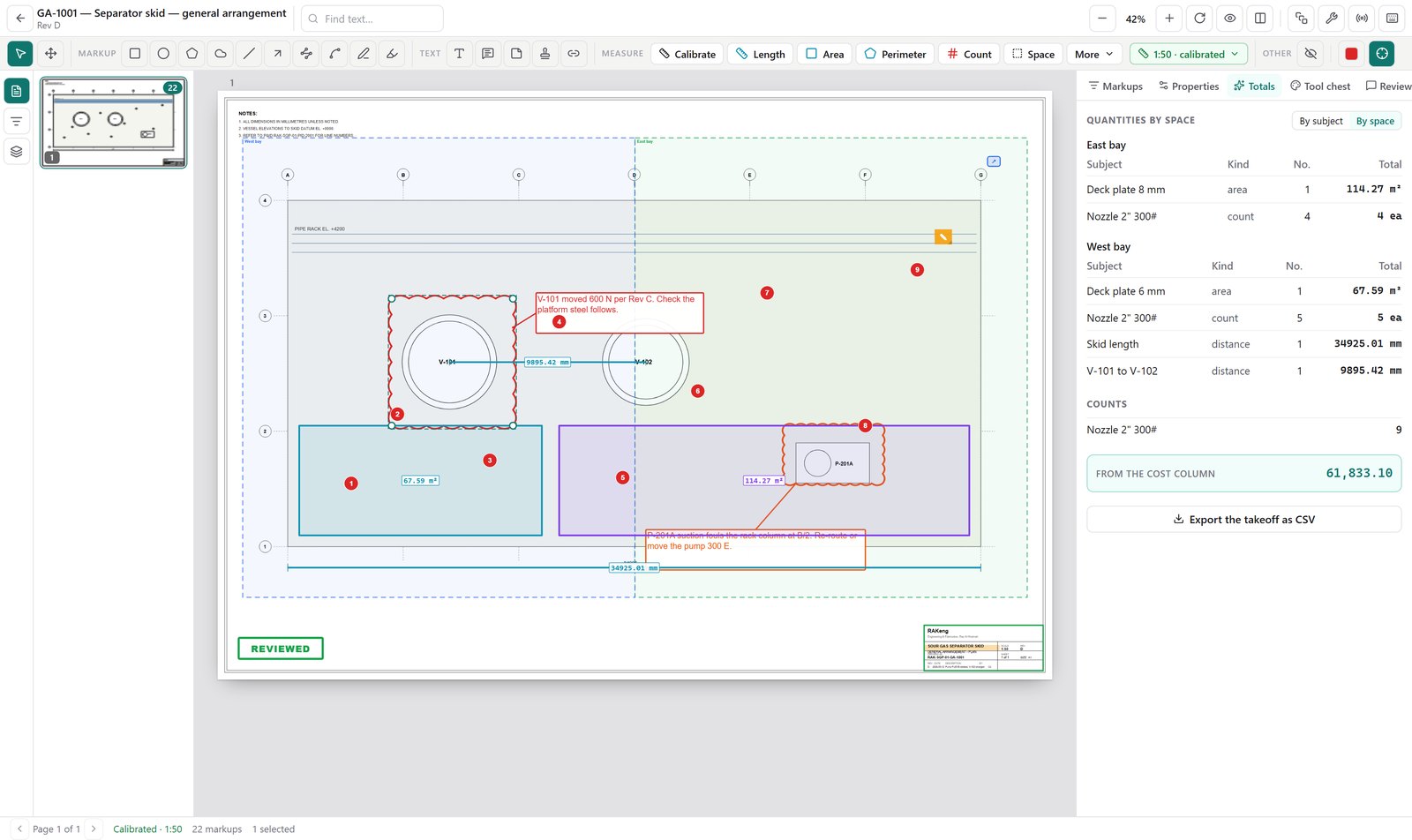Select the straight line tool
The width and height of the screenshot is (1412, 840).
click(249, 54)
